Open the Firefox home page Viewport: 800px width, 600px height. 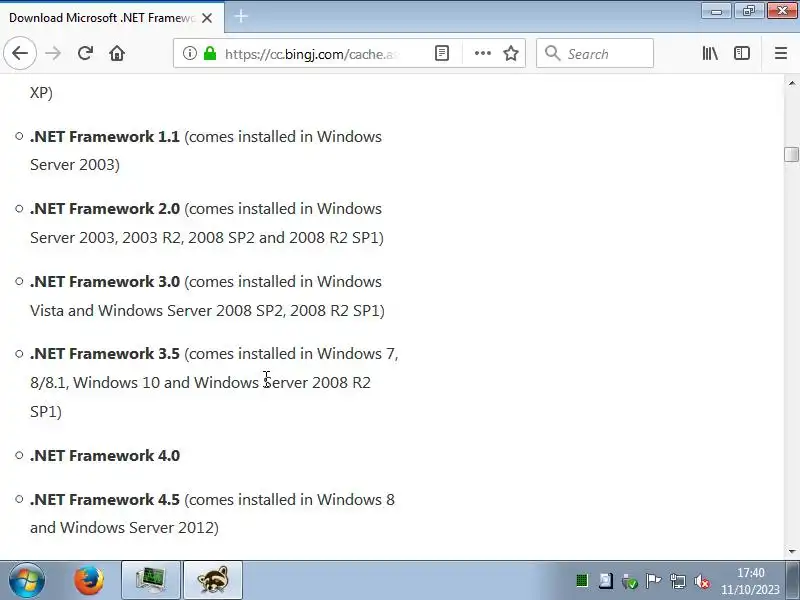tap(117, 53)
